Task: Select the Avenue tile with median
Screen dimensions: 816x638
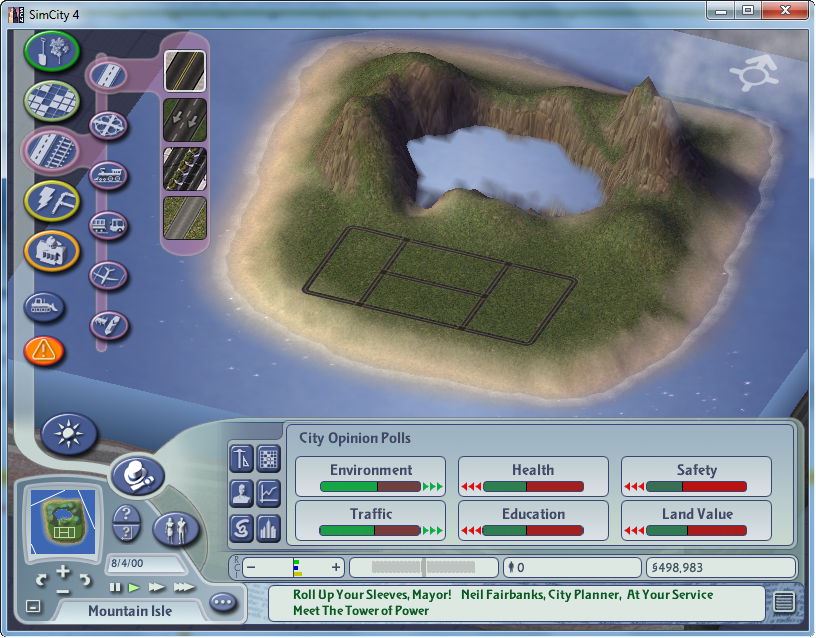Action: [x=185, y=169]
